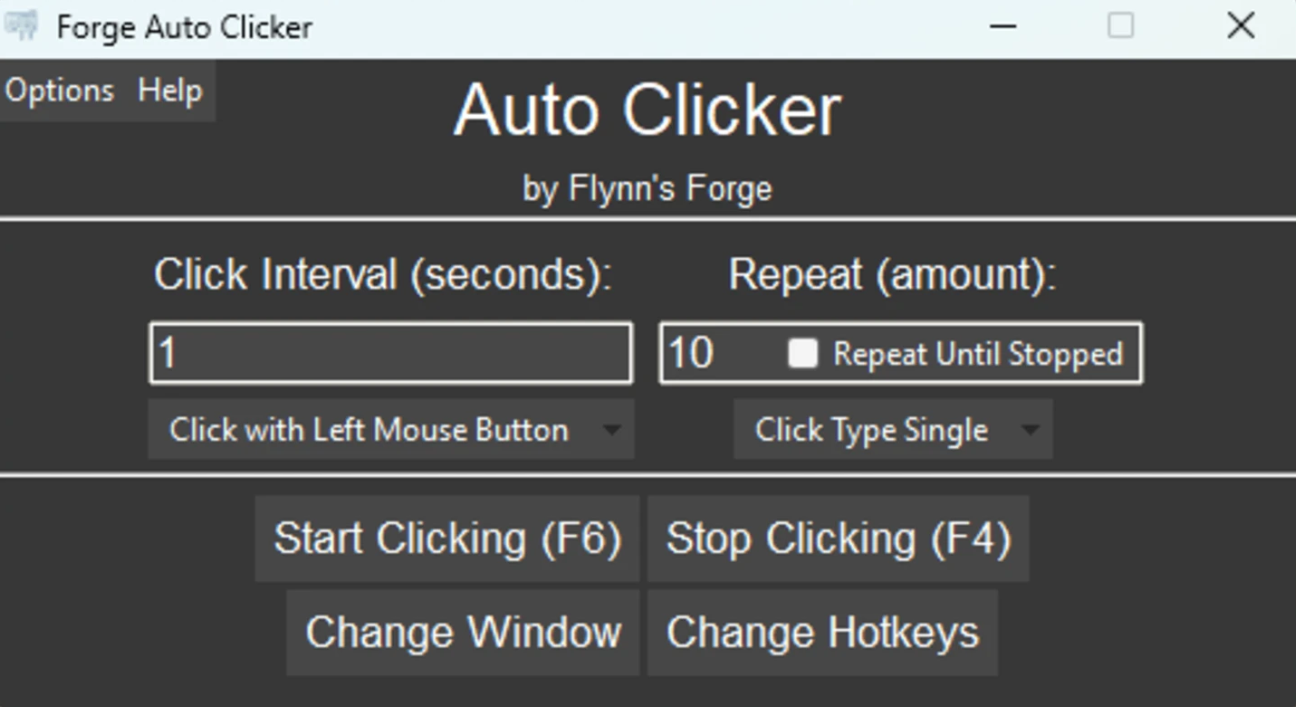Viewport: 1296px width, 707px height.
Task: Expand the Click with Left Mouse Button dropdown
Action: click(x=391, y=429)
